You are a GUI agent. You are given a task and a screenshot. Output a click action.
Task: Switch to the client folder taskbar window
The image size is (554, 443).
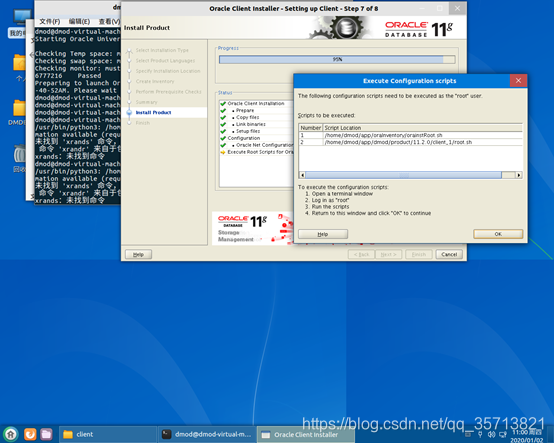pos(107,434)
